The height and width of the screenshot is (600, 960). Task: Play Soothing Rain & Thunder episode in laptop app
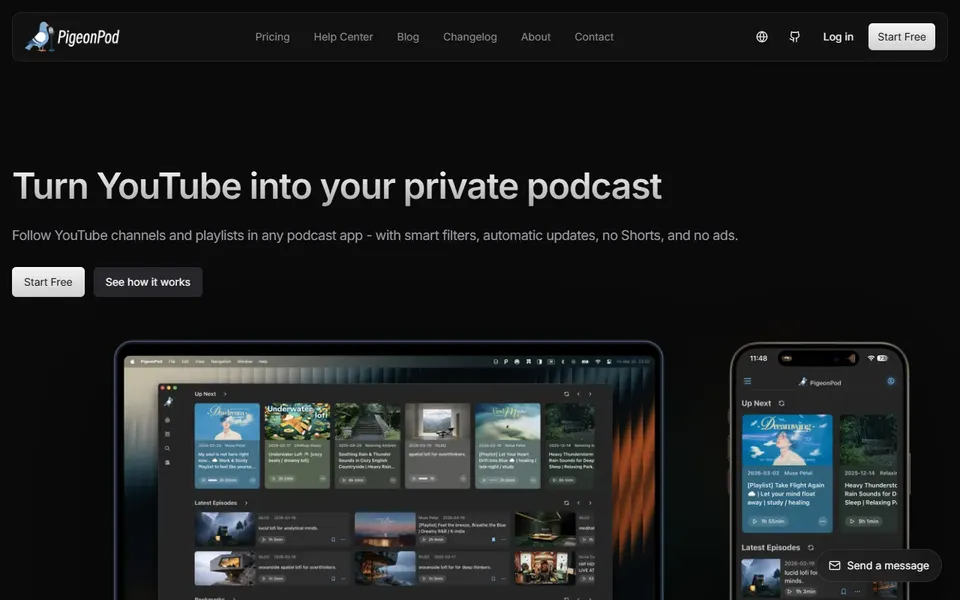coord(352,480)
